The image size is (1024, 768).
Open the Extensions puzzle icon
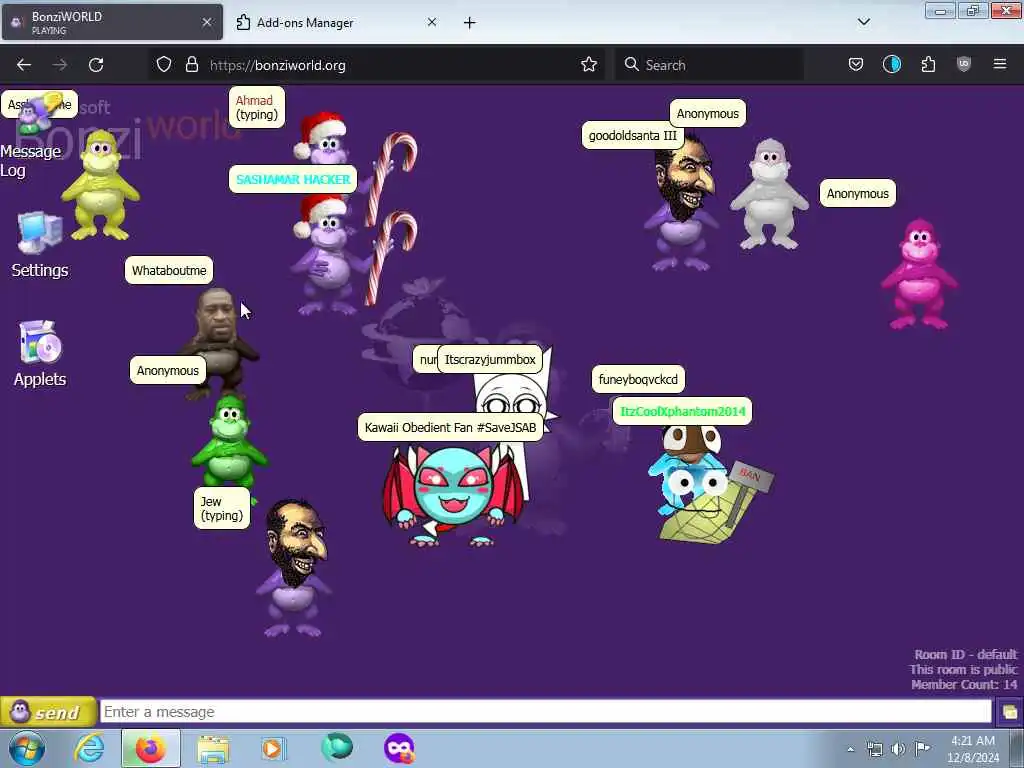(x=928, y=65)
